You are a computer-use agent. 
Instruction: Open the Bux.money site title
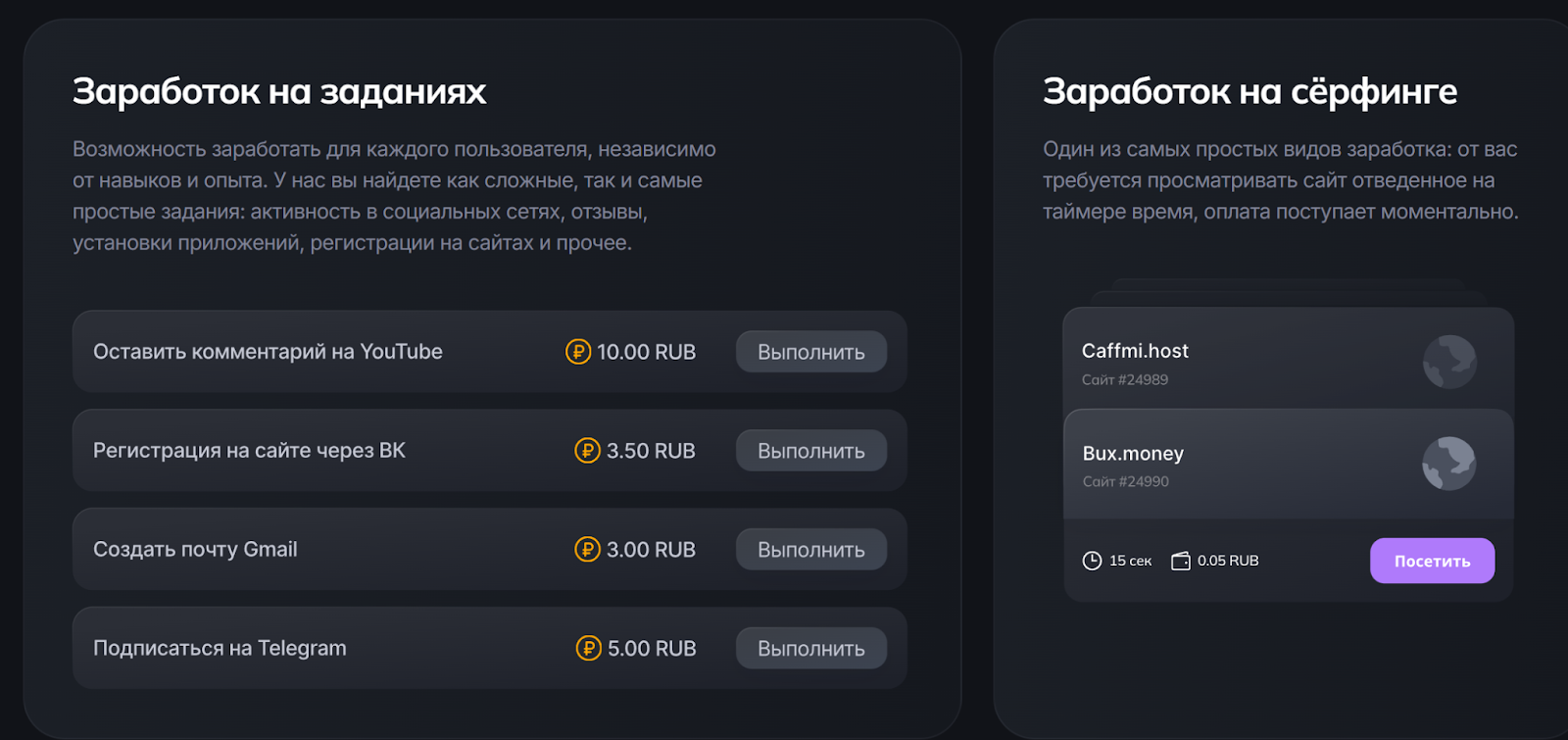1133,454
